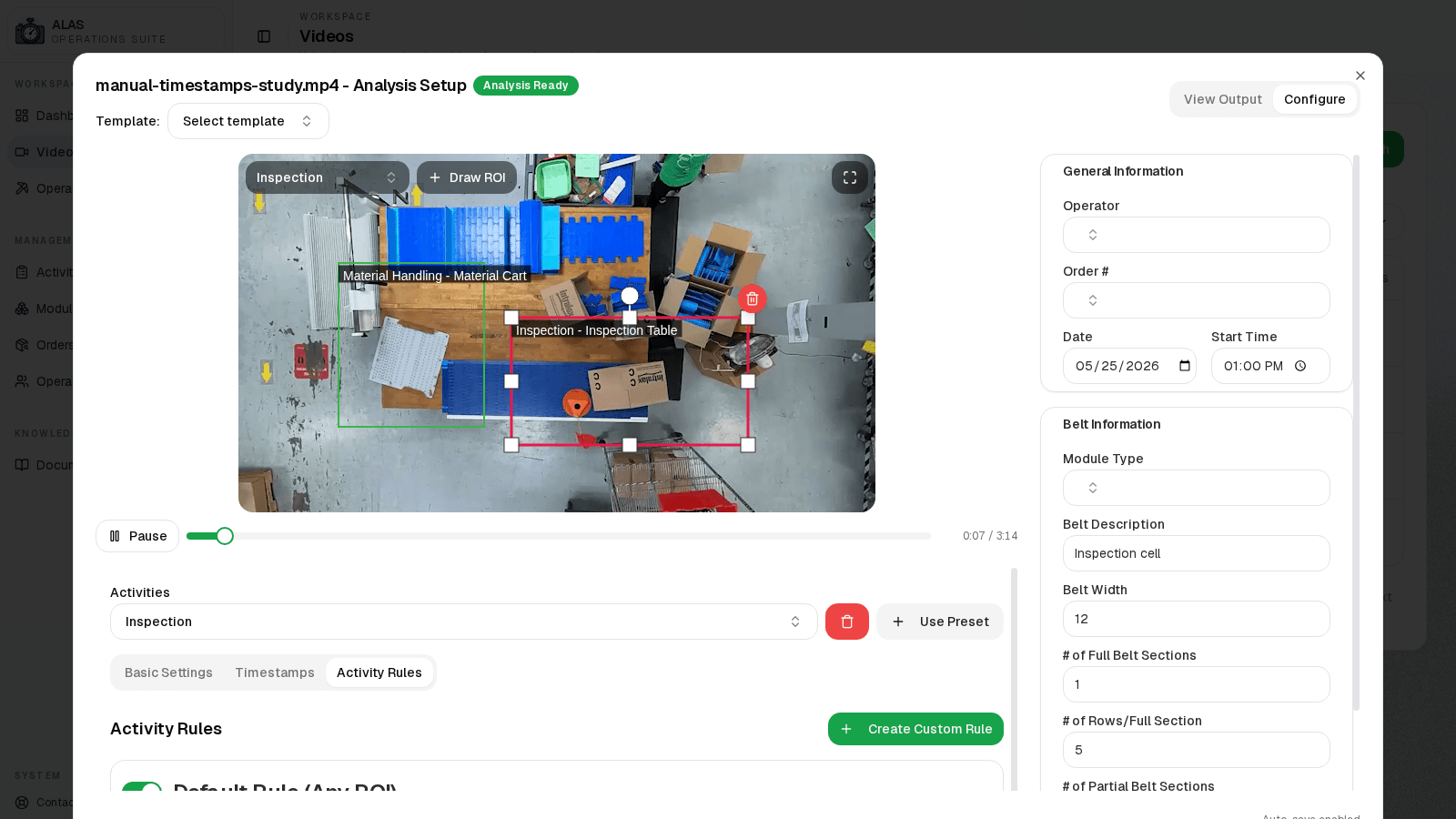Open the Documents book icon in sidebar
The width and height of the screenshot is (1456, 819).
pyautogui.click(x=23, y=465)
